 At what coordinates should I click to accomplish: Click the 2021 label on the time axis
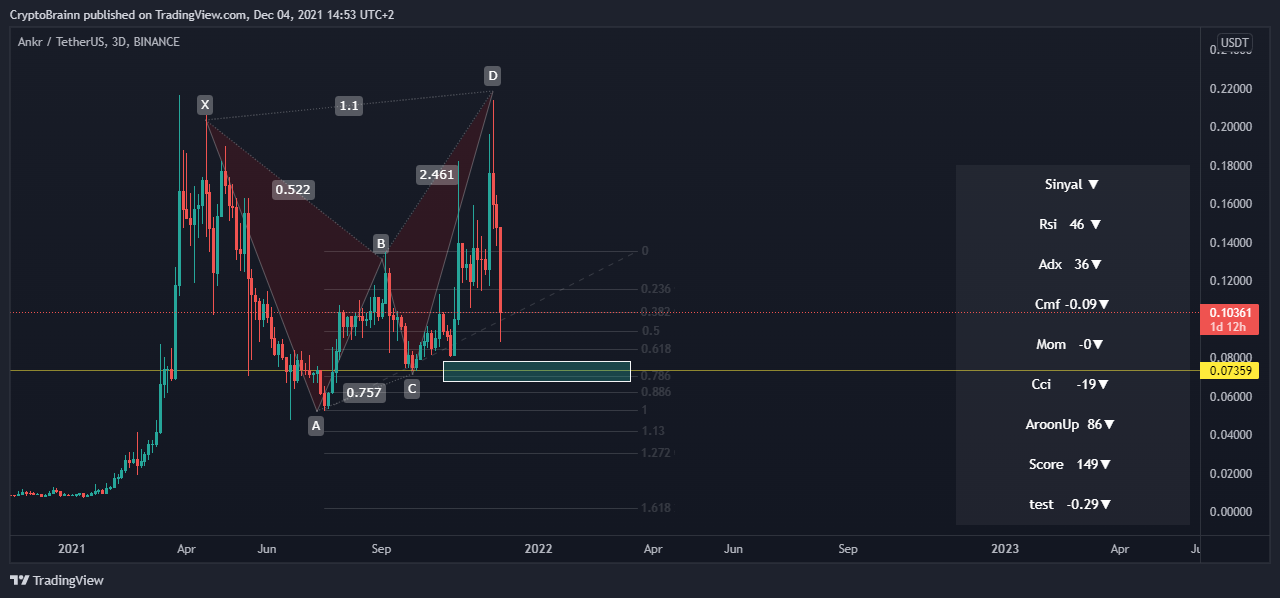71,549
